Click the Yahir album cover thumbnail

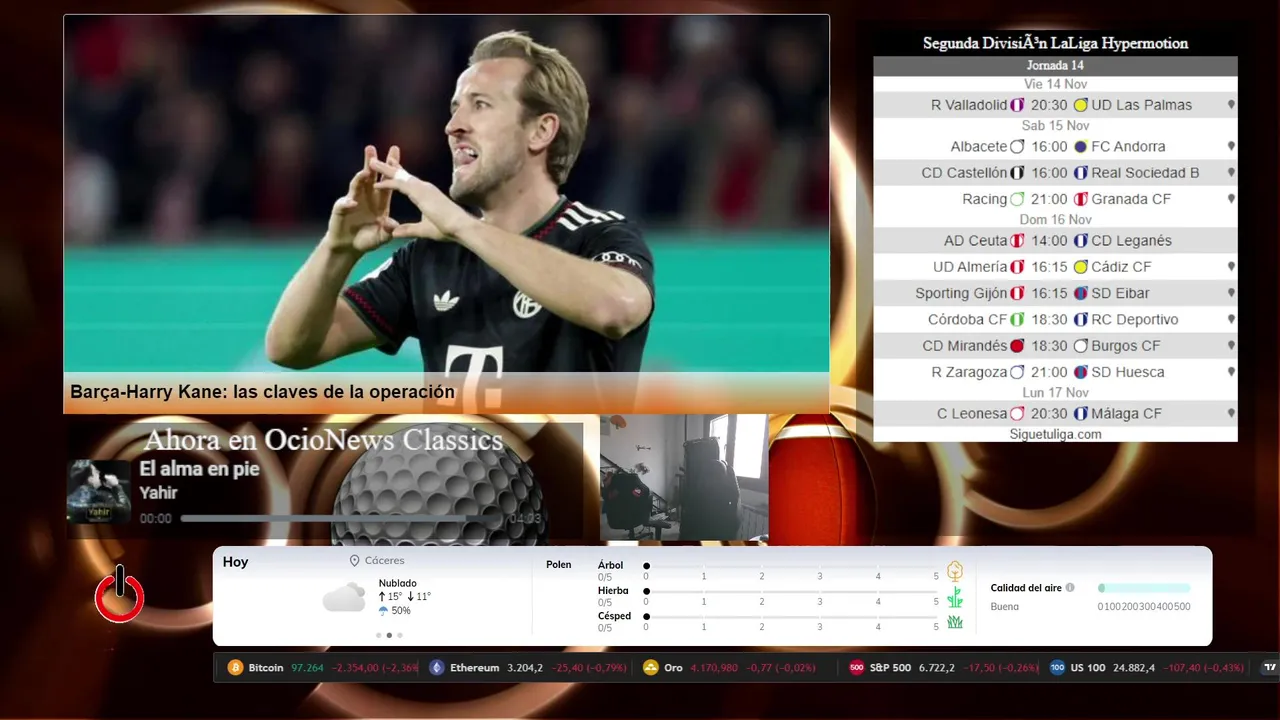[99, 491]
